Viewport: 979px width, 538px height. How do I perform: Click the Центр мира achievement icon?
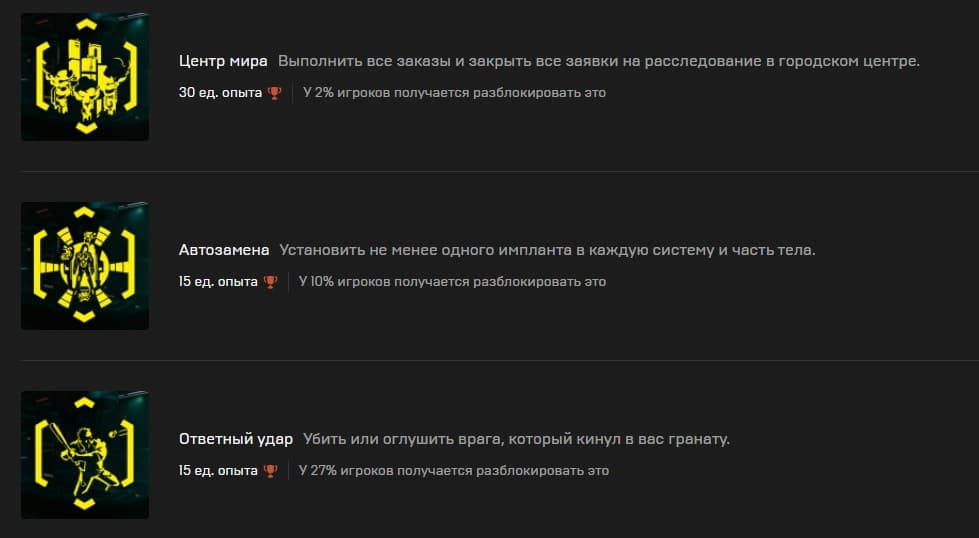click(x=85, y=77)
